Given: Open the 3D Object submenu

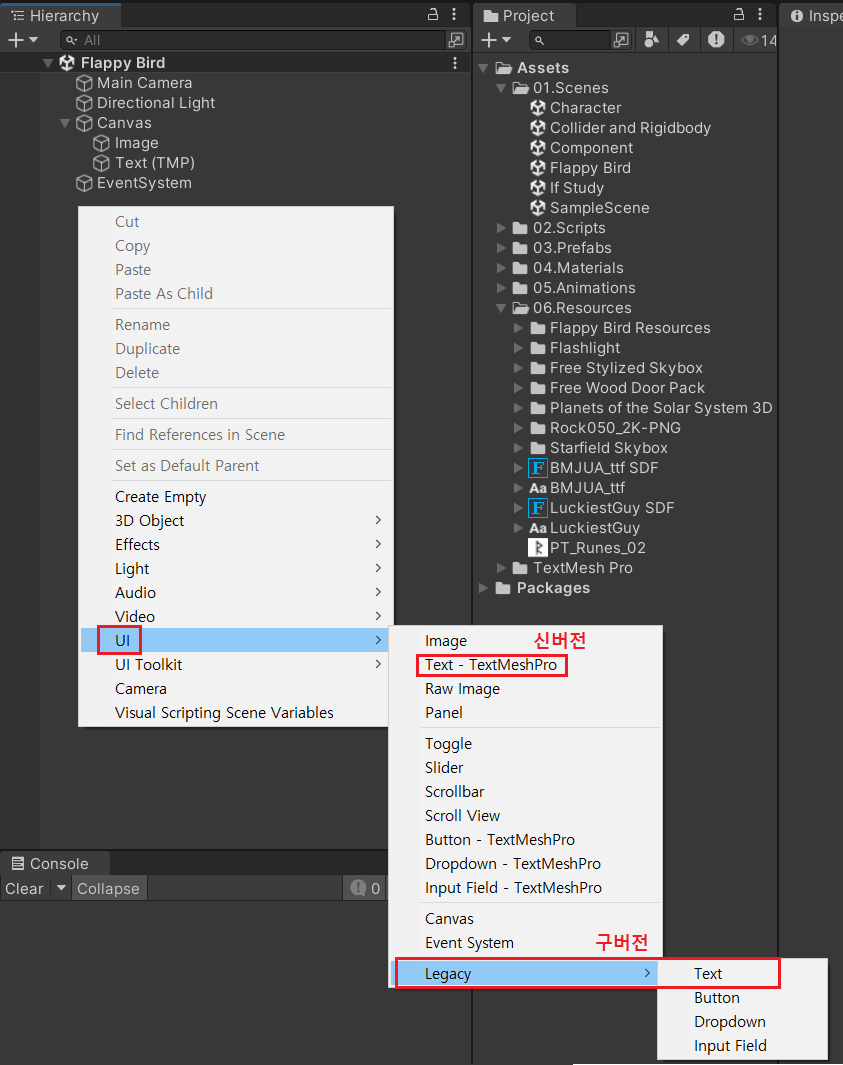Looking at the screenshot, I should (235, 520).
